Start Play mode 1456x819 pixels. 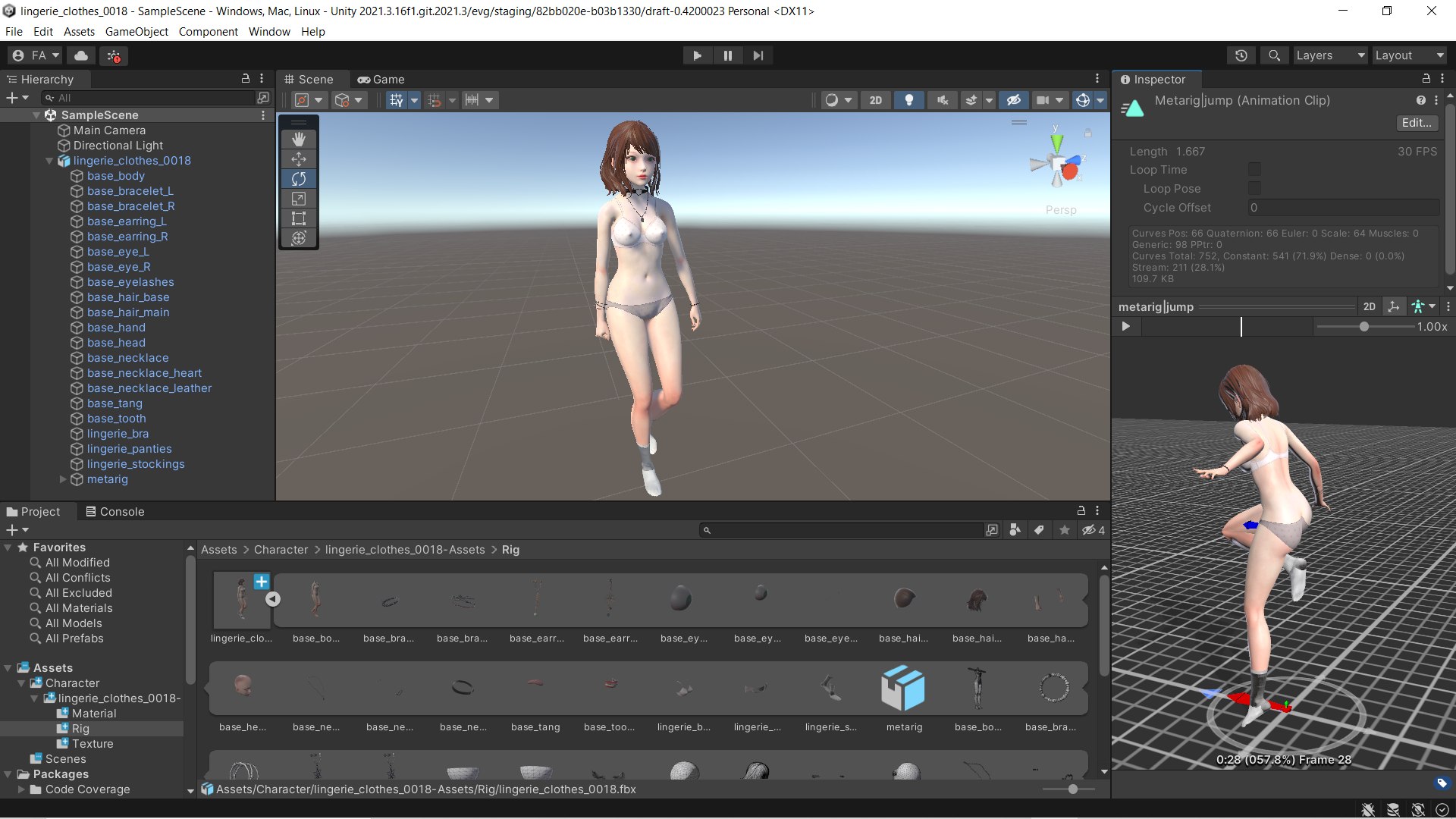coord(698,55)
